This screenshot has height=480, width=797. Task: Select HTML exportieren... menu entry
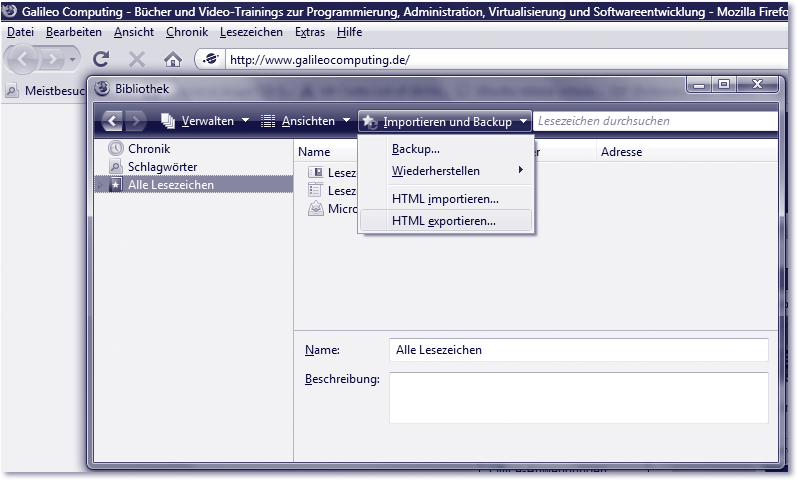444,221
